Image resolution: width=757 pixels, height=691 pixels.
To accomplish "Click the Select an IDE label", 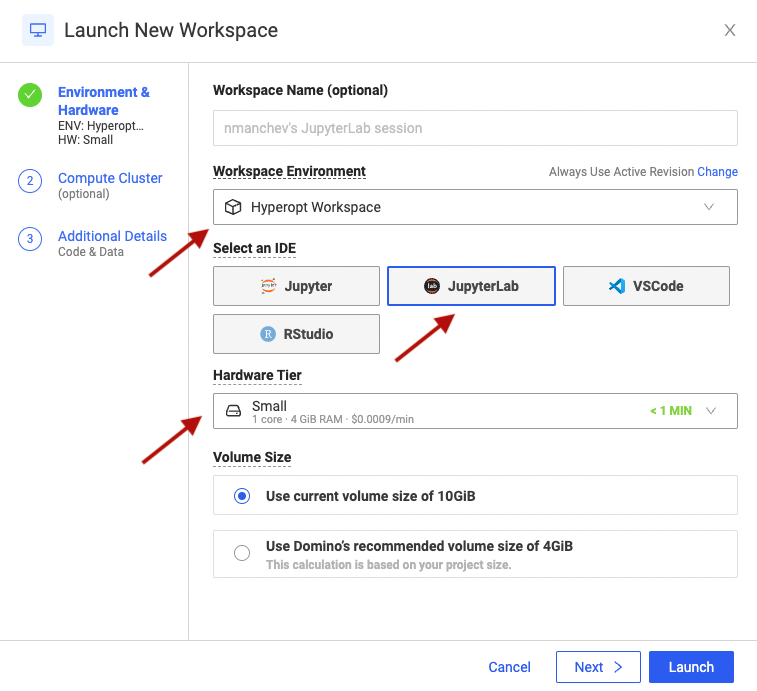I will coord(254,248).
